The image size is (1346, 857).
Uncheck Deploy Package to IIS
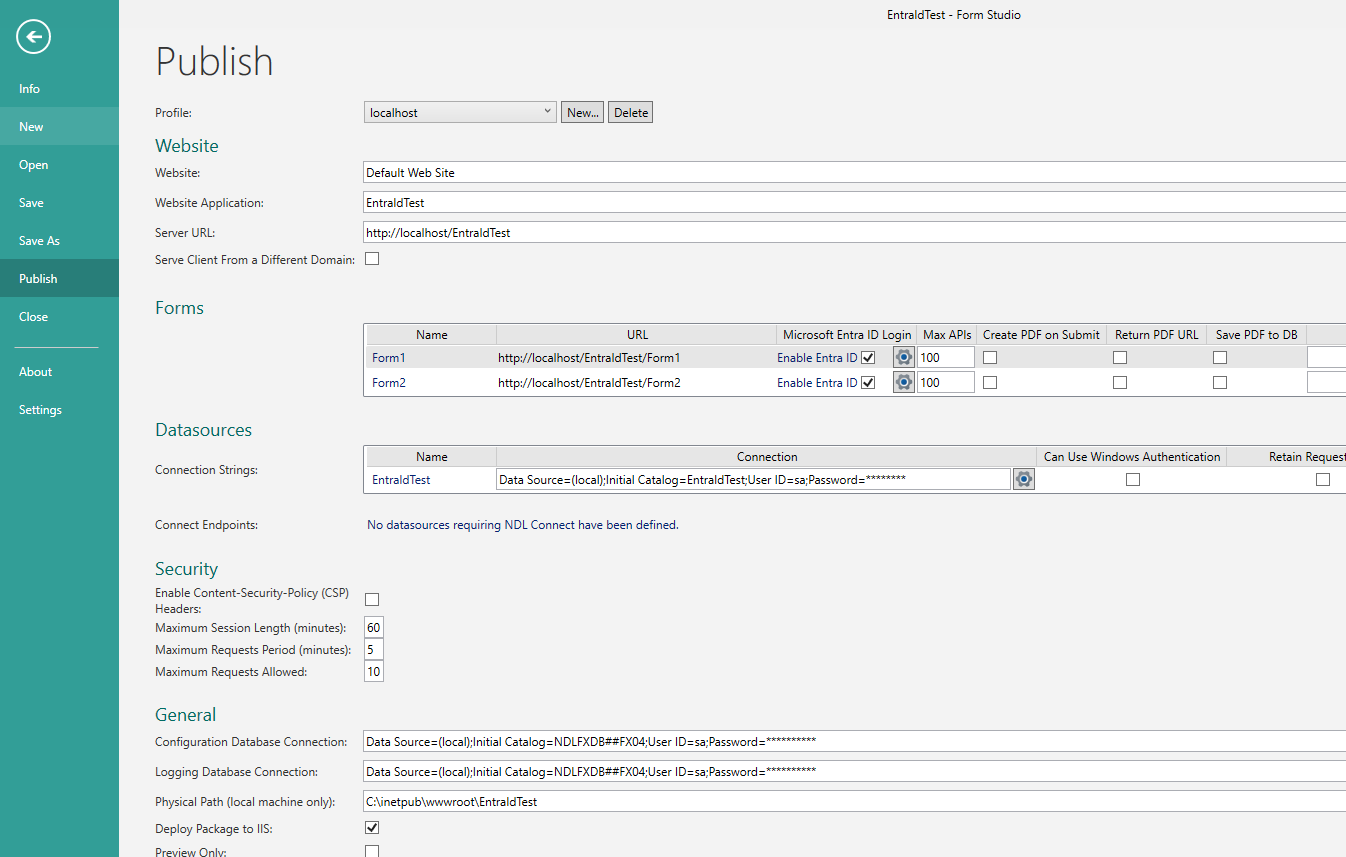371,827
